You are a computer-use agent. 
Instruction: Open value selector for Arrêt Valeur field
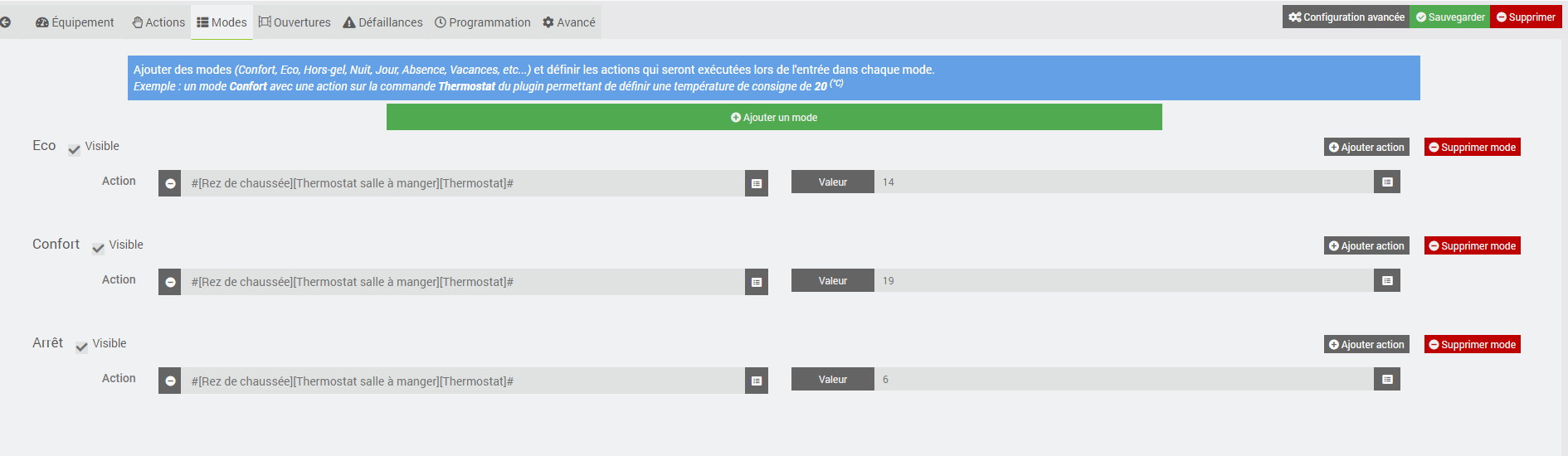click(x=1387, y=379)
